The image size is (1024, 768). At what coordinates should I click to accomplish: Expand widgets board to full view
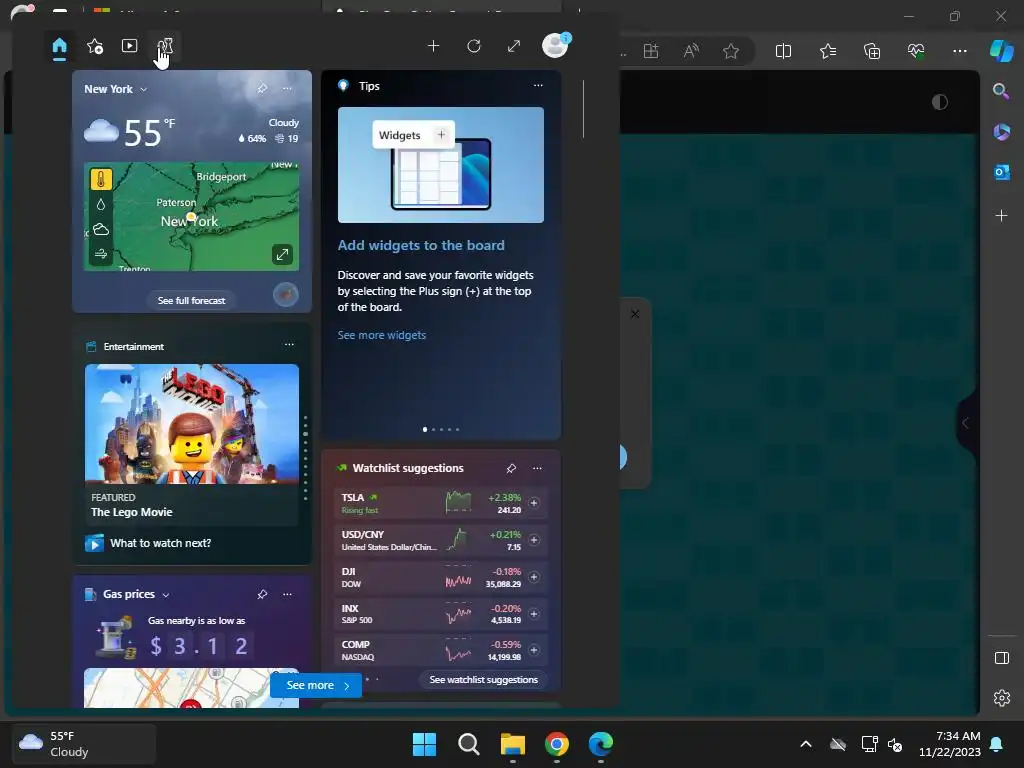click(514, 46)
